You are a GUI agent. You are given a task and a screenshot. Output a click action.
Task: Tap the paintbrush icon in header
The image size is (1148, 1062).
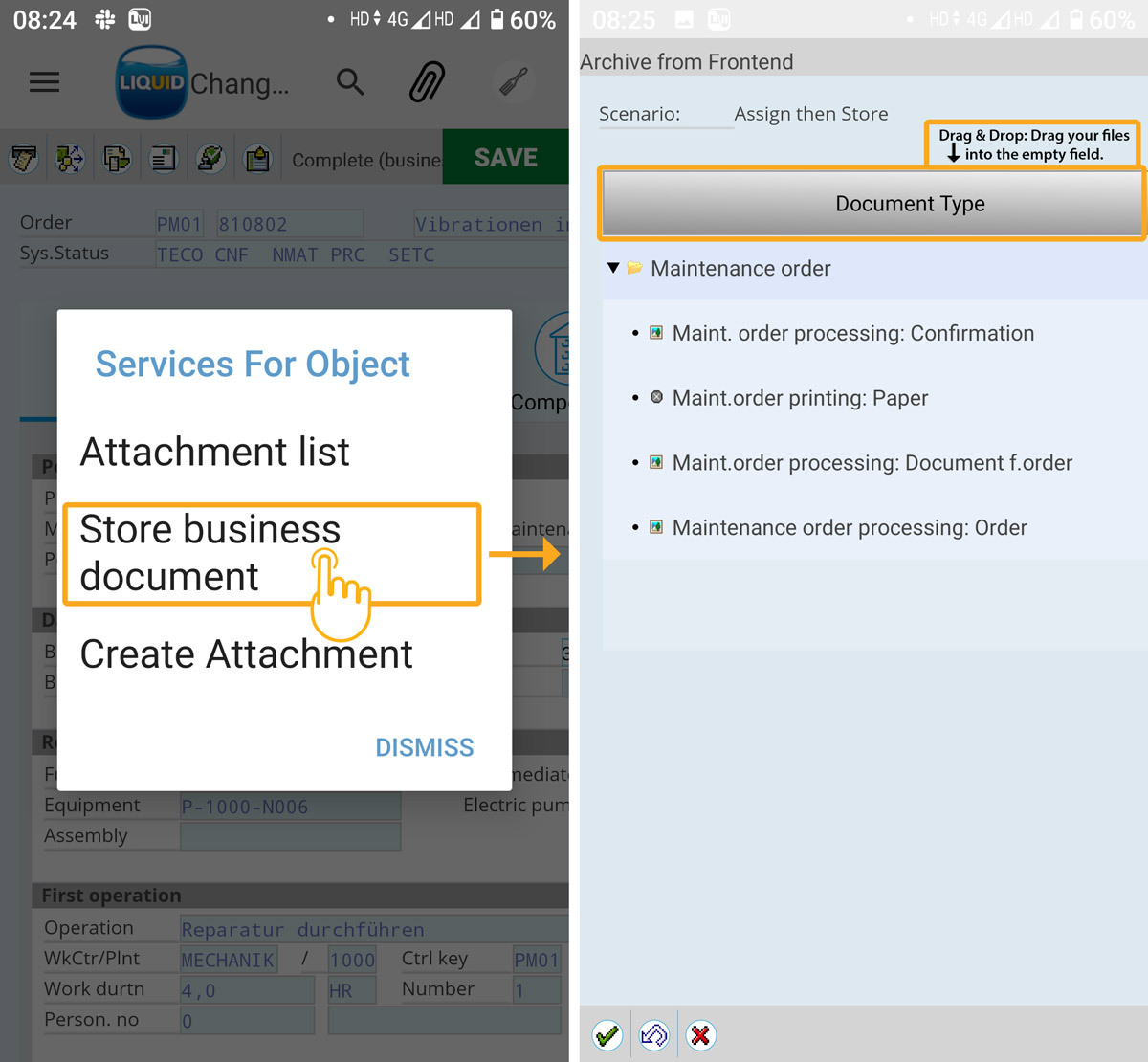[515, 82]
